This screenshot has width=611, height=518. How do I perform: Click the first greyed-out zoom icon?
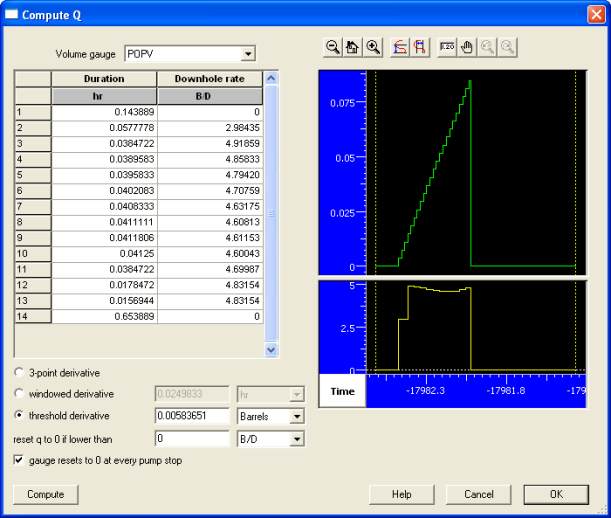487,47
